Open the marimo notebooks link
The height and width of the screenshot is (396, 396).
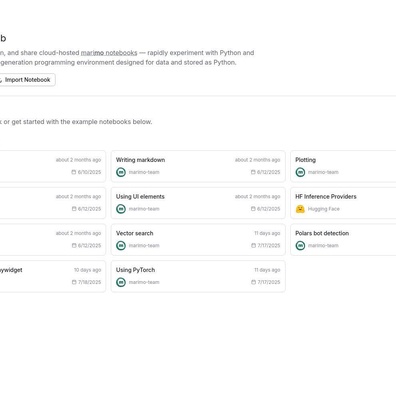pyautogui.click(x=109, y=53)
